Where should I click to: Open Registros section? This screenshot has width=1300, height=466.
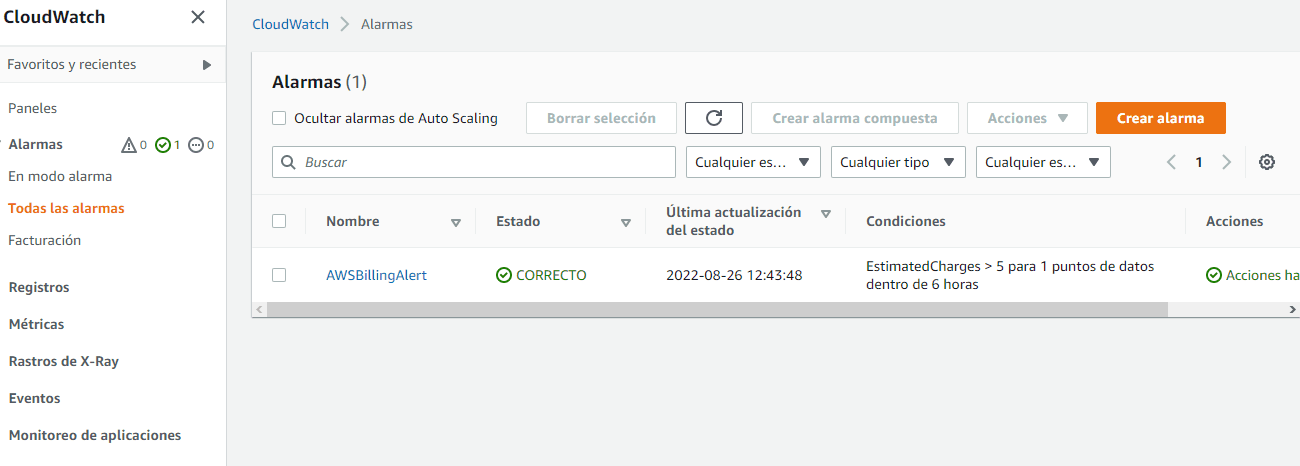[39, 287]
